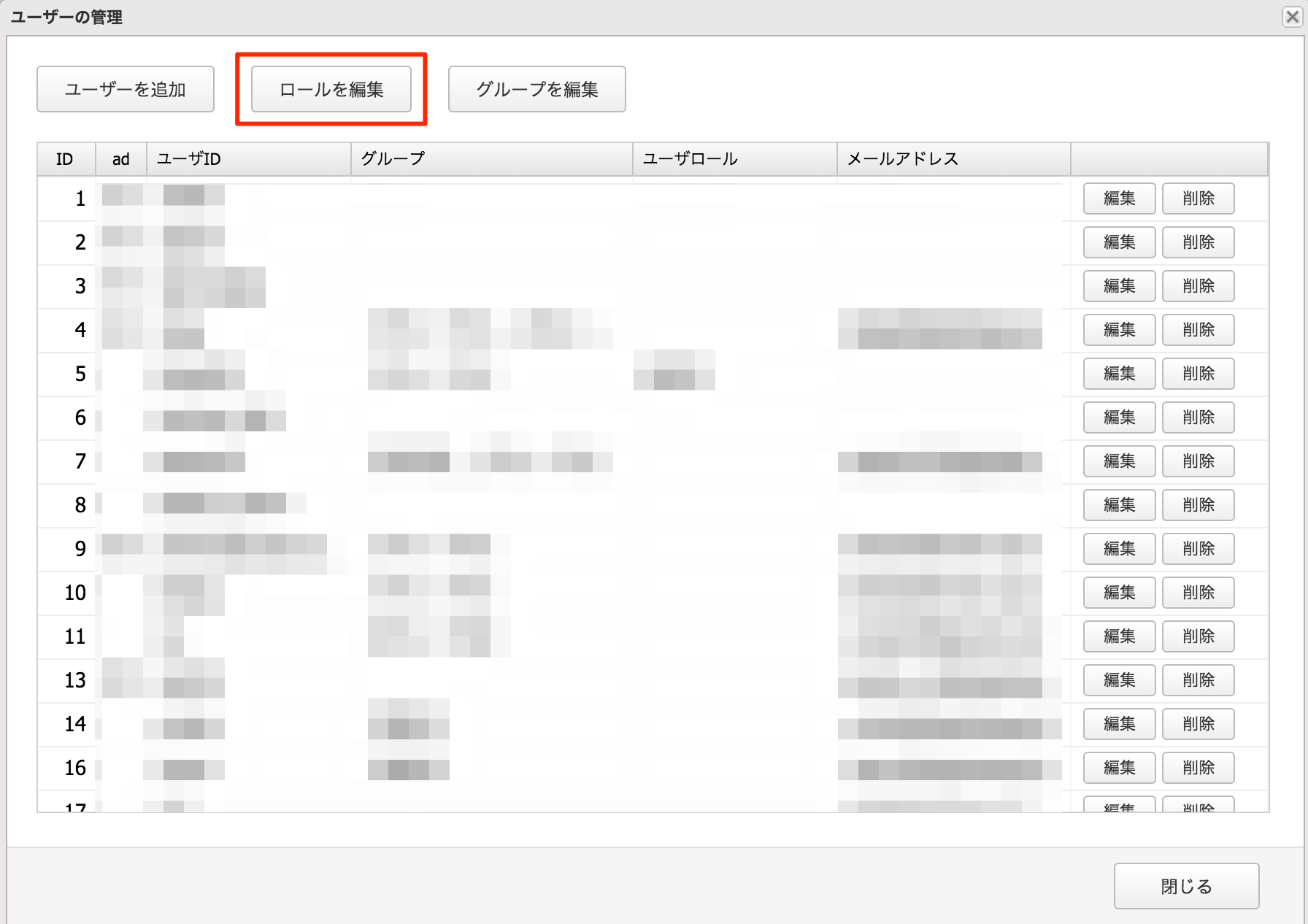Delete user with ID 13
This screenshot has height=924, width=1308.
pos(1199,680)
